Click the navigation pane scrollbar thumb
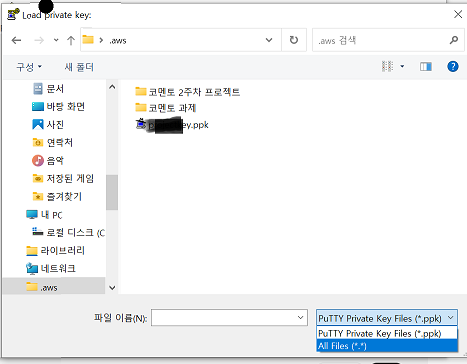Screen dimensions: 467x364 [112, 192]
